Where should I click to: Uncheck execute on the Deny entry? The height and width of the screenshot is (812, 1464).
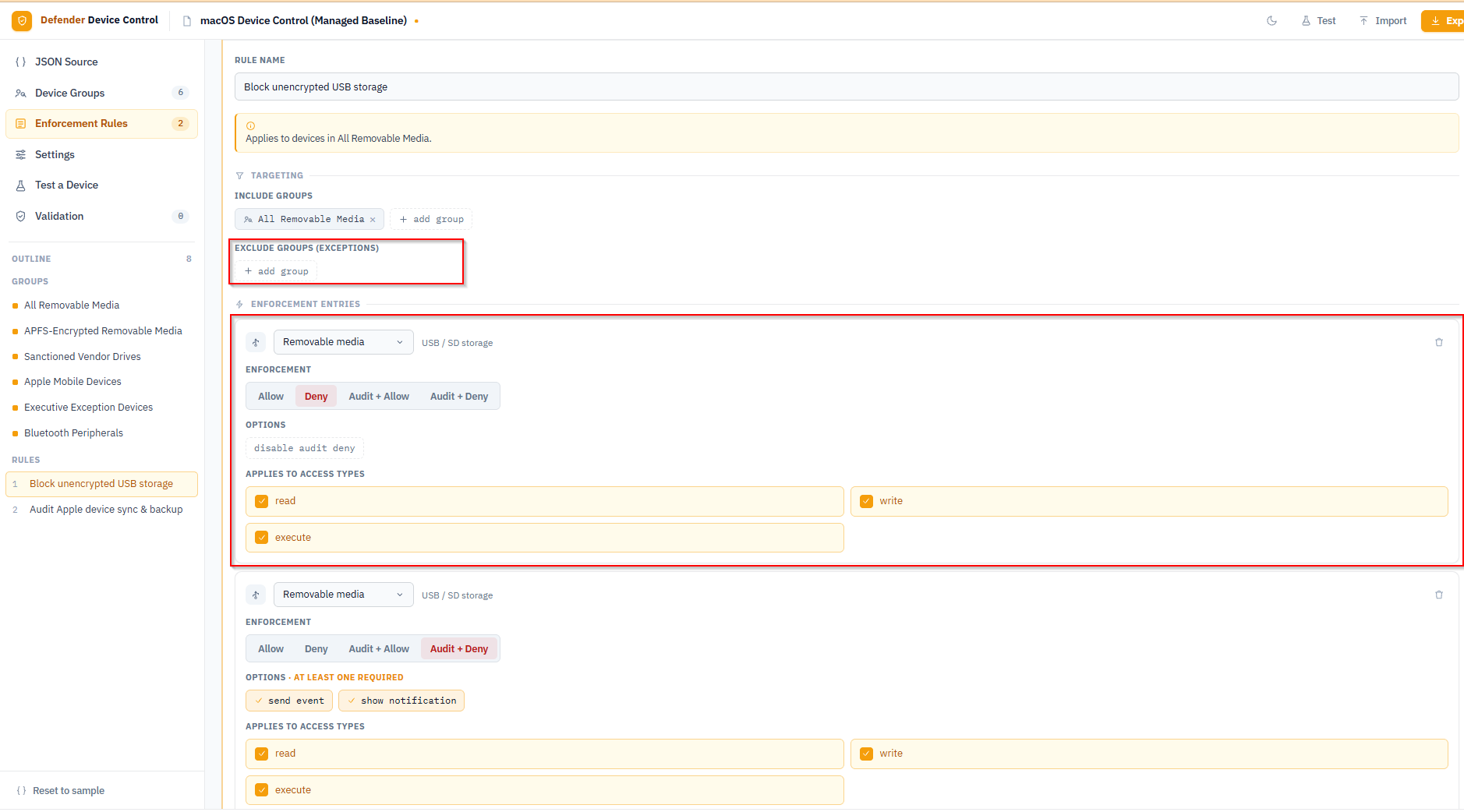[262, 538]
